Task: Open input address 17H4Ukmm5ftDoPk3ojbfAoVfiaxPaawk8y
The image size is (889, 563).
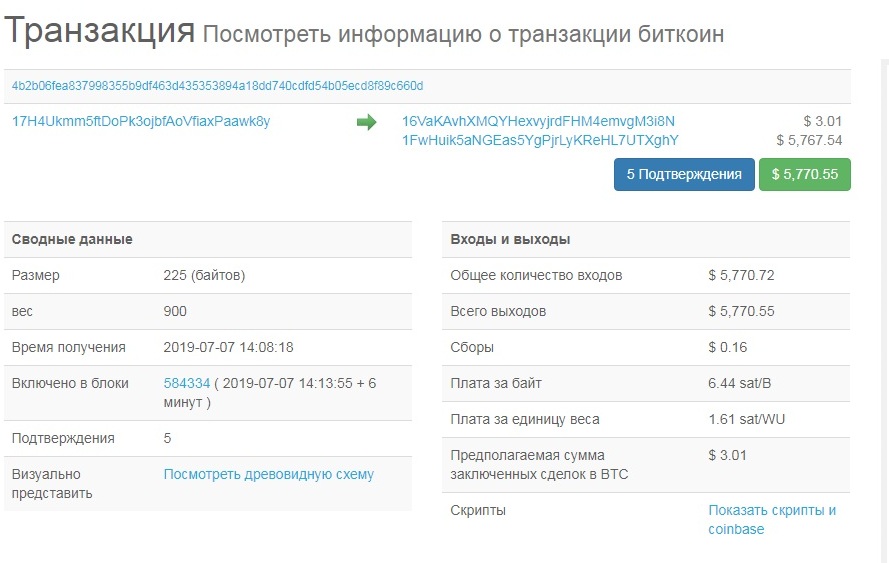Action: point(141,122)
